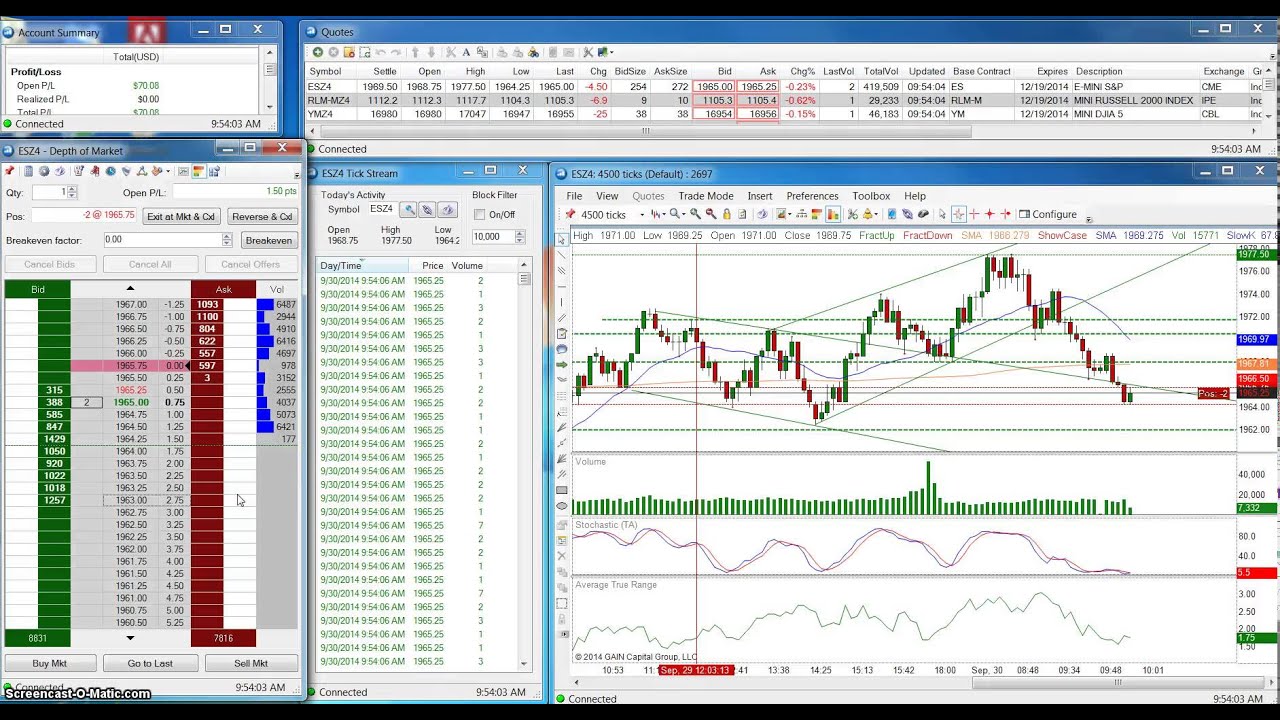Viewport: 1280px width, 720px height.
Task: Click the shield icon in Depth of Market toolbar
Action: 126,171
